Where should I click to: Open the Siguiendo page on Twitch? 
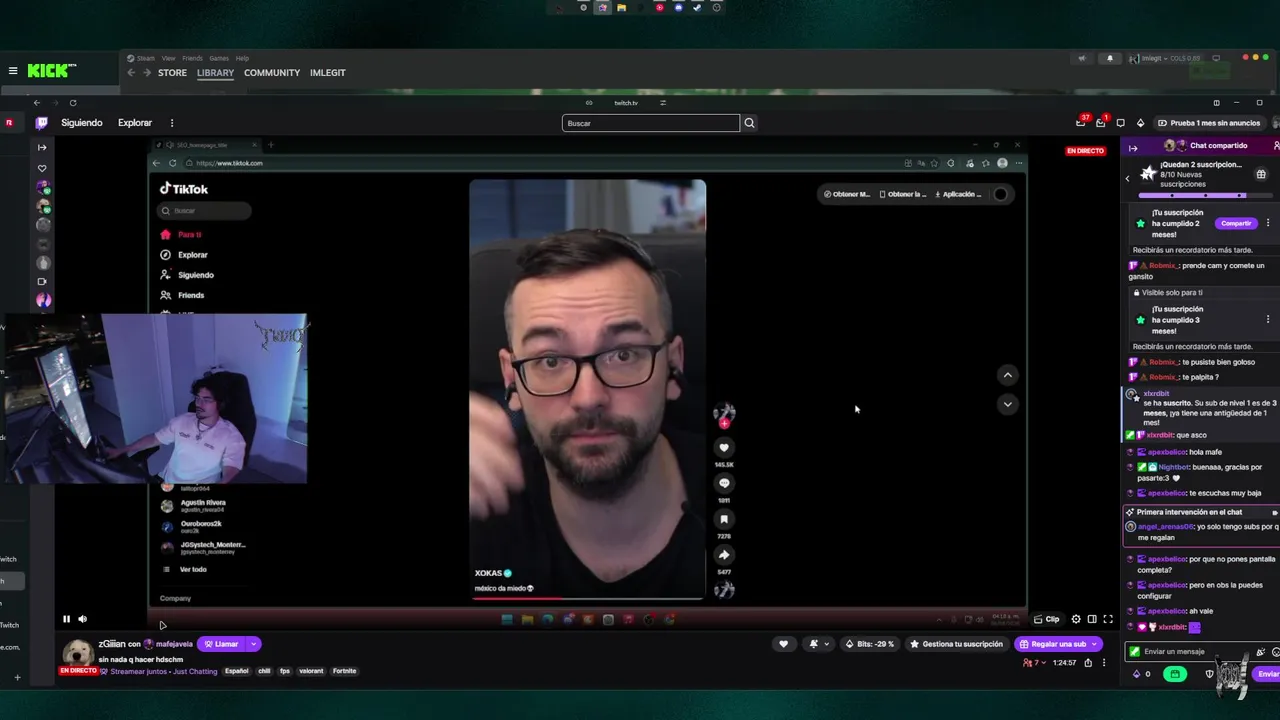(x=82, y=123)
